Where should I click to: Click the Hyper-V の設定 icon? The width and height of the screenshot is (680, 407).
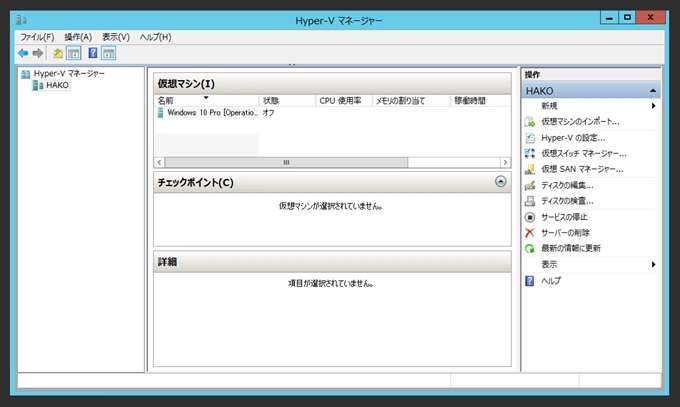tap(530, 138)
